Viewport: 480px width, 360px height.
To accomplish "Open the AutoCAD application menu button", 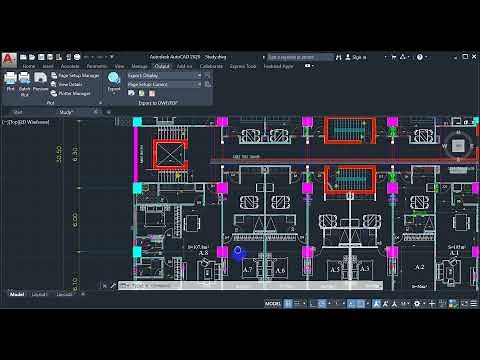I will pyautogui.click(x=9, y=60).
